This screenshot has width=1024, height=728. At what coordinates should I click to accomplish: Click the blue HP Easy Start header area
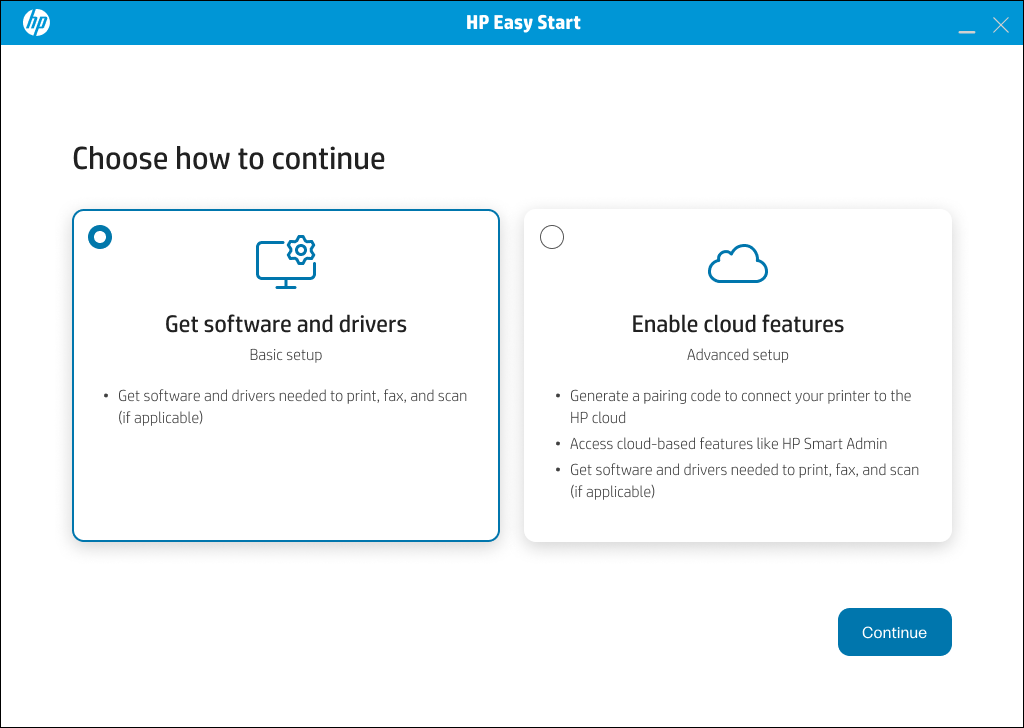coord(523,22)
